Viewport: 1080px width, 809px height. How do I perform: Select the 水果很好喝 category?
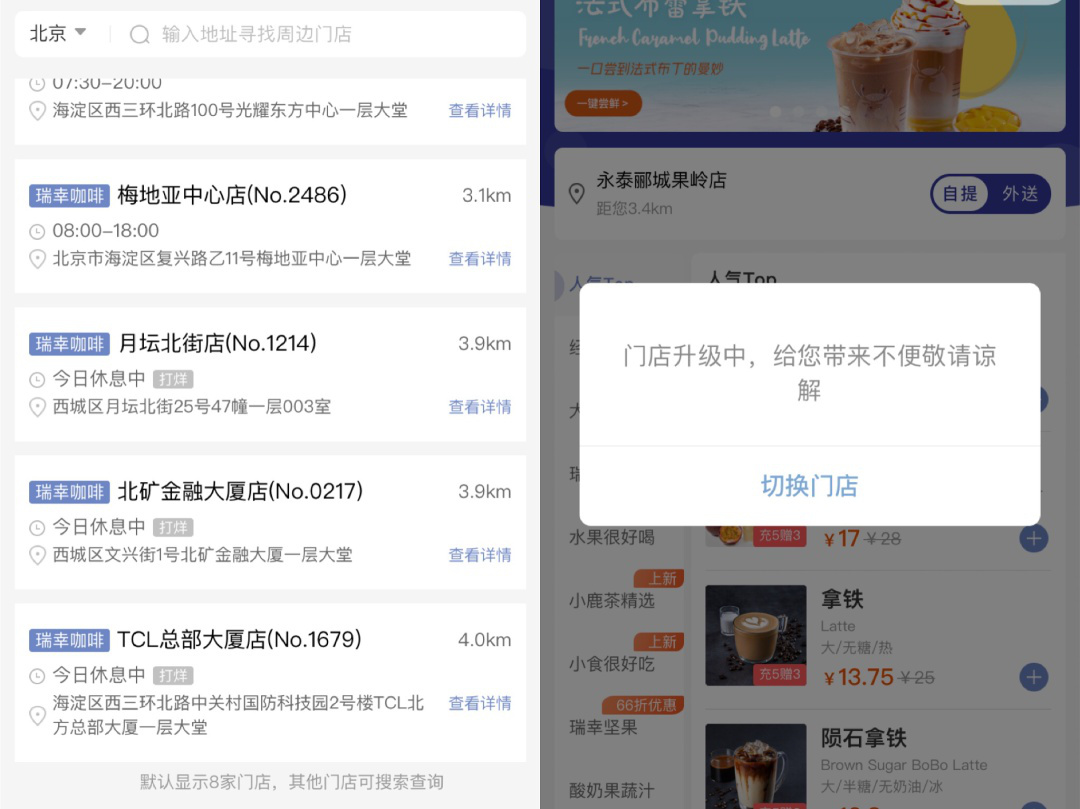coord(612,537)
